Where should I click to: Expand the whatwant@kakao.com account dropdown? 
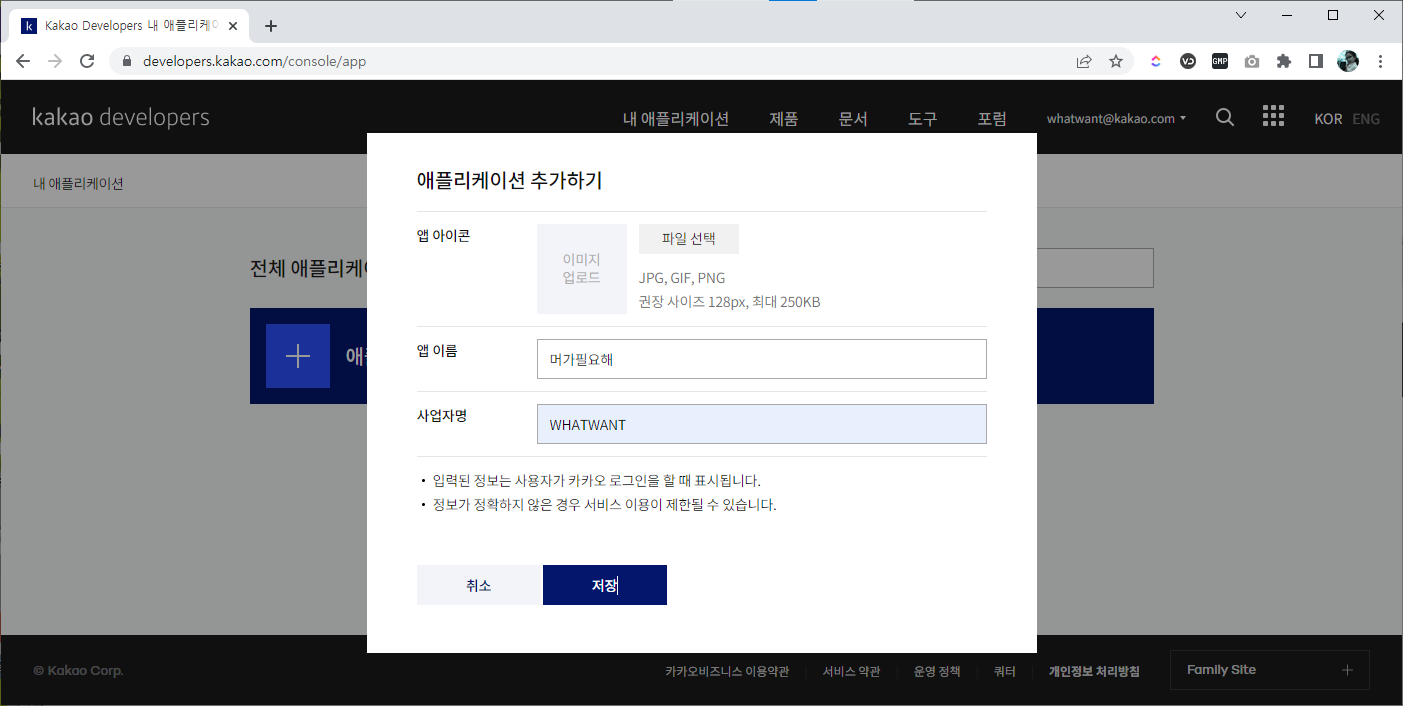click(x=1116, y=118)
